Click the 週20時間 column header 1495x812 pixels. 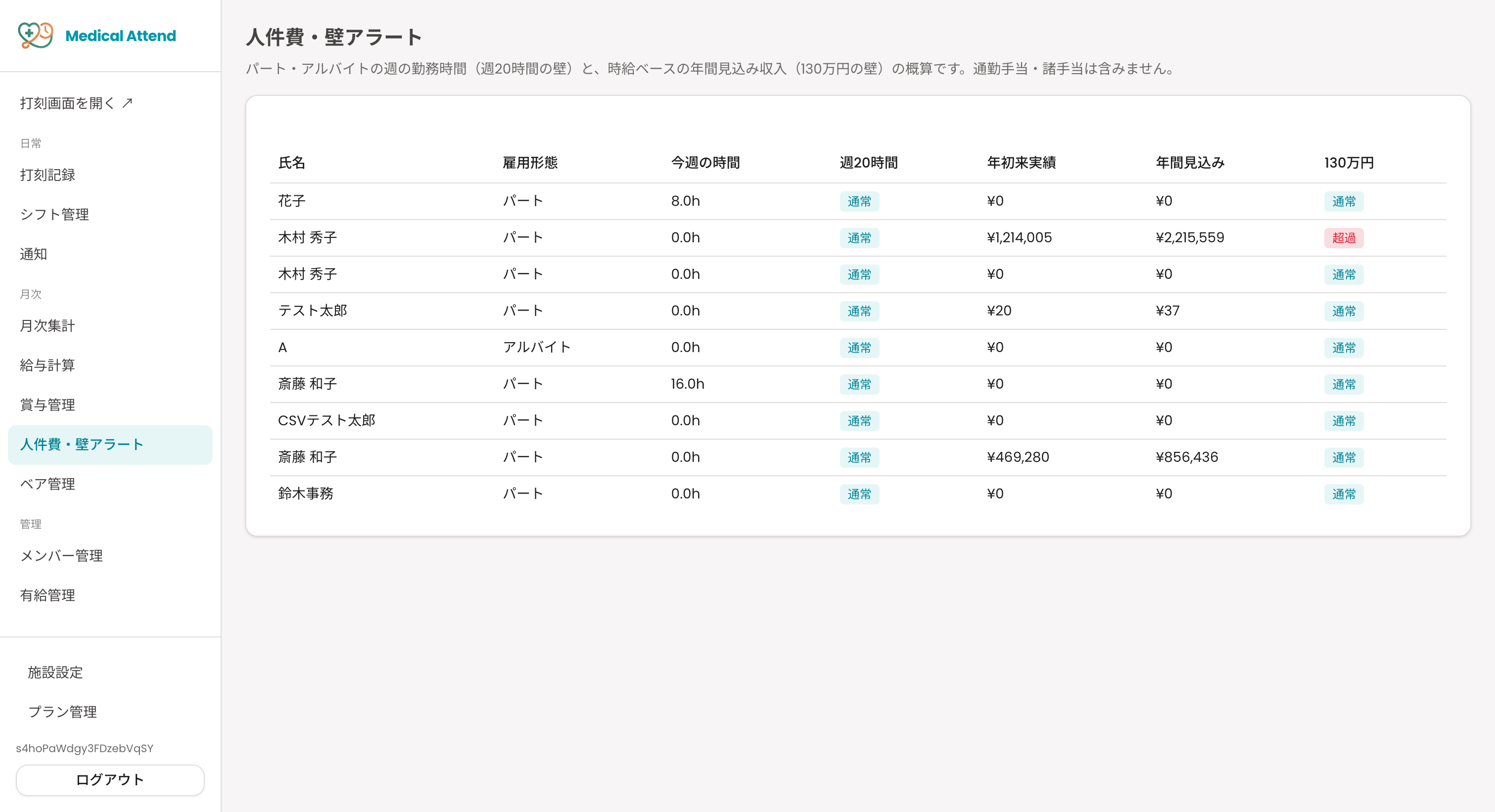[868, 162]
